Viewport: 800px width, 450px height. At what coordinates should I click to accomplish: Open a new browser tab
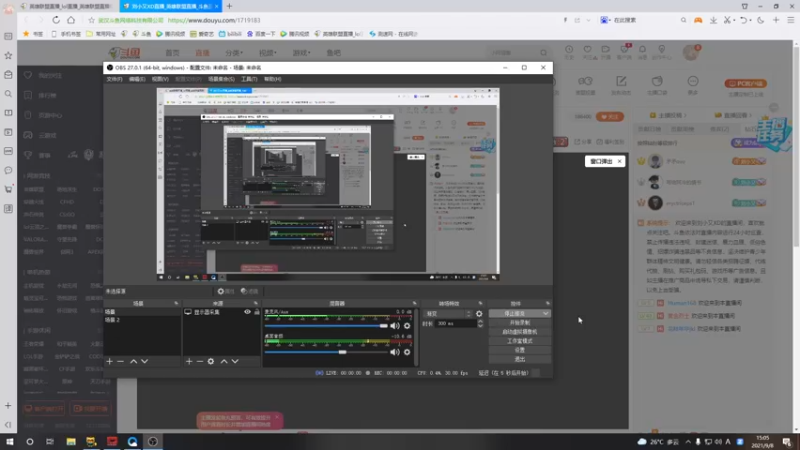229,6
